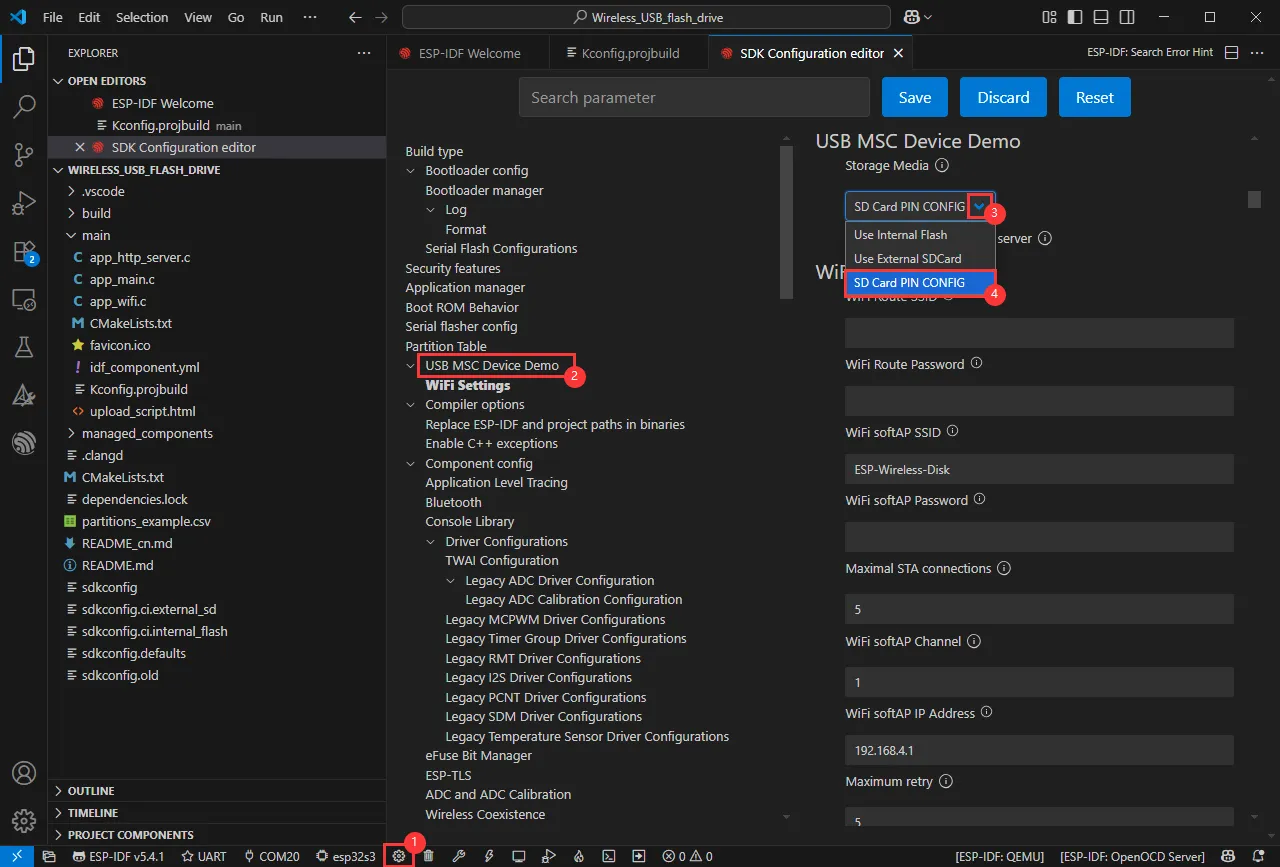Toggle the primary side bar layout
1280x867 pixels.
pyautogui.click(x=1075, y=17)
